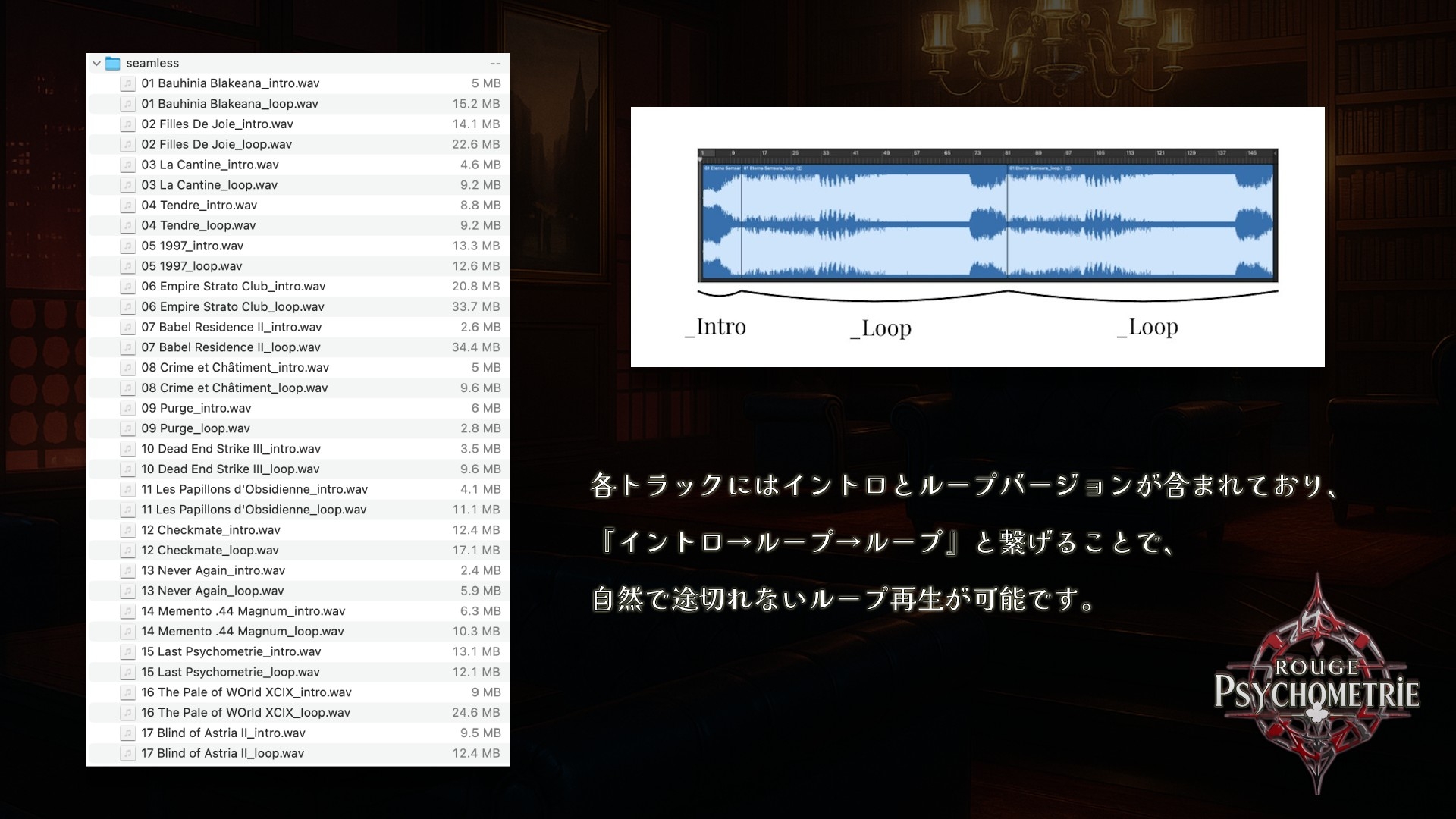Click the audio icon beside 12 Checkmate_loop.wav

127,550
